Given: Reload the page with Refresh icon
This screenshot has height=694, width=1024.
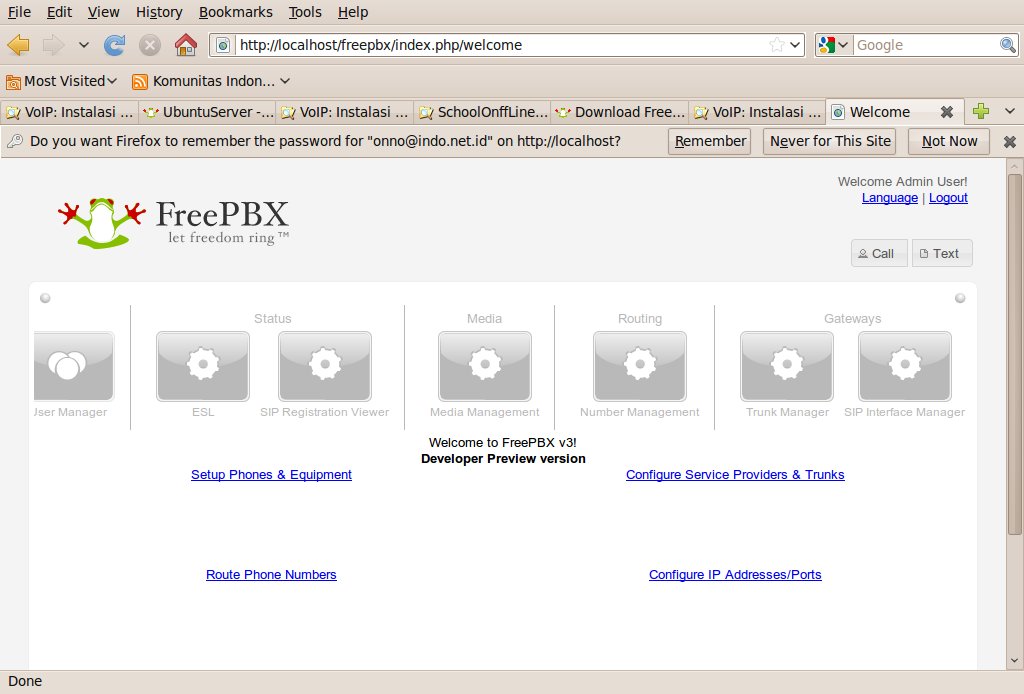Looking at the screenshot, I should [x=114, y=45].
